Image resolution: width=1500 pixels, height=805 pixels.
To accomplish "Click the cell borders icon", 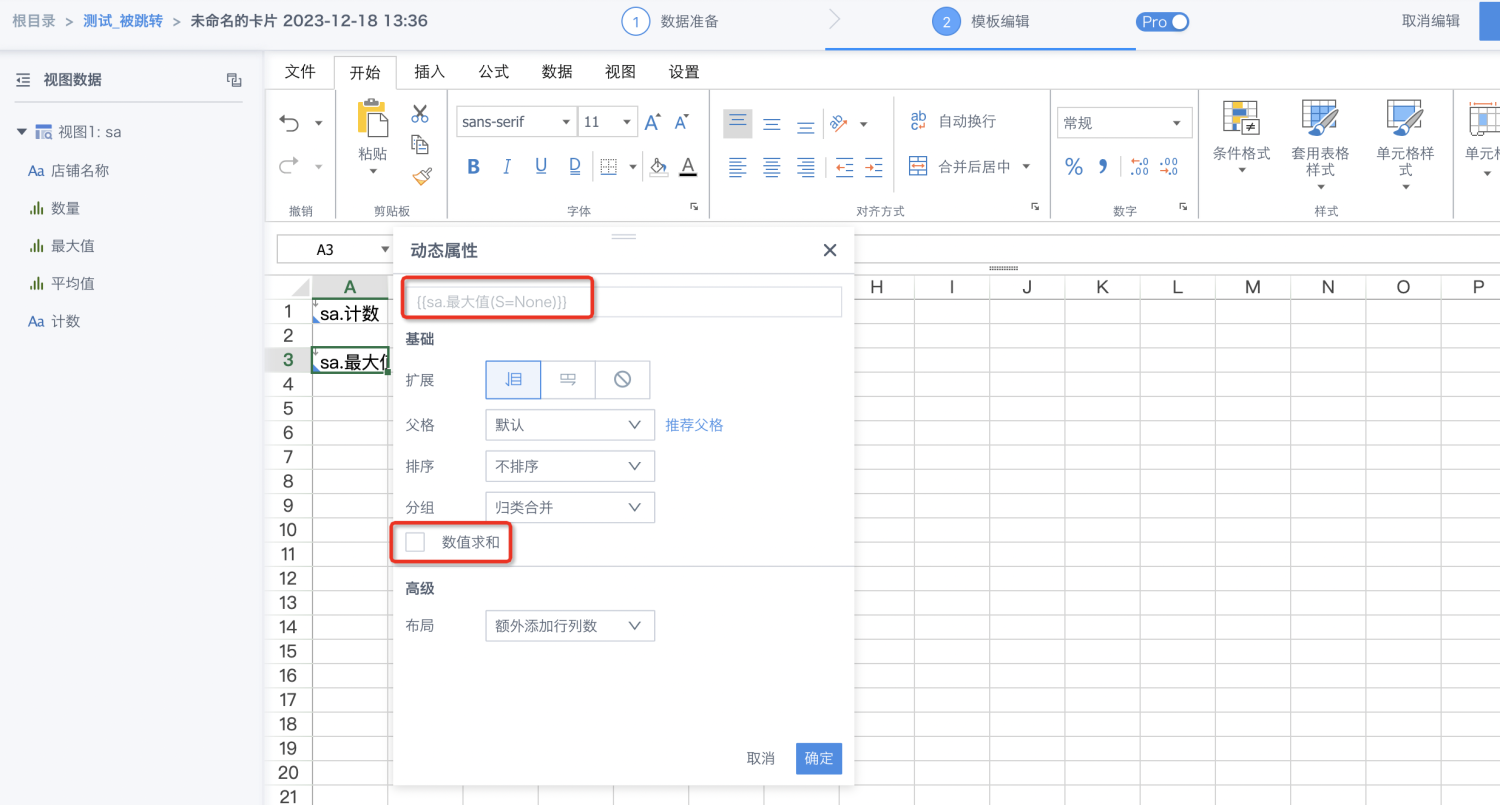I will point(608,166).
